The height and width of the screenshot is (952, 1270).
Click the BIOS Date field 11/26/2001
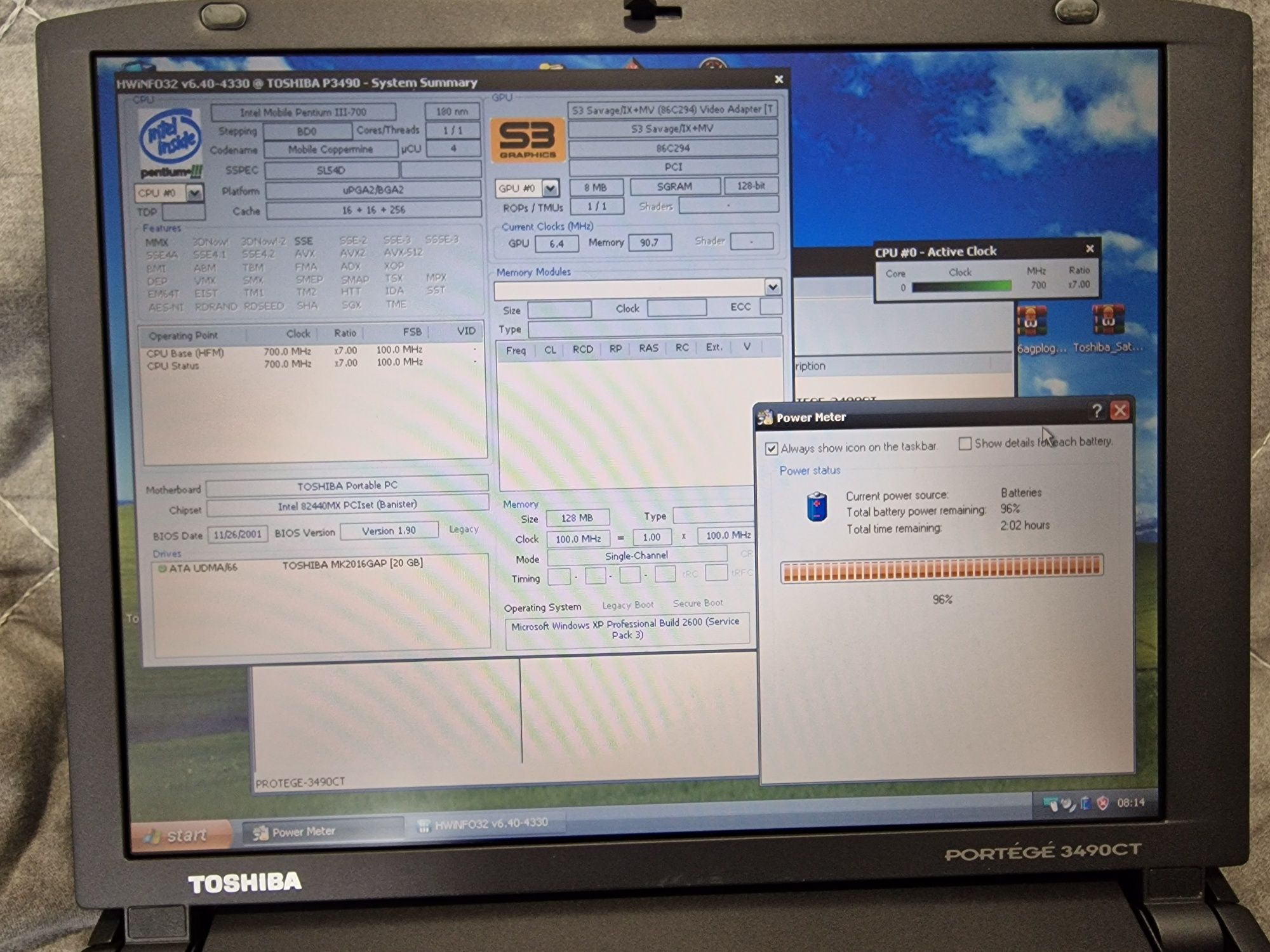[x=237, y=534]
